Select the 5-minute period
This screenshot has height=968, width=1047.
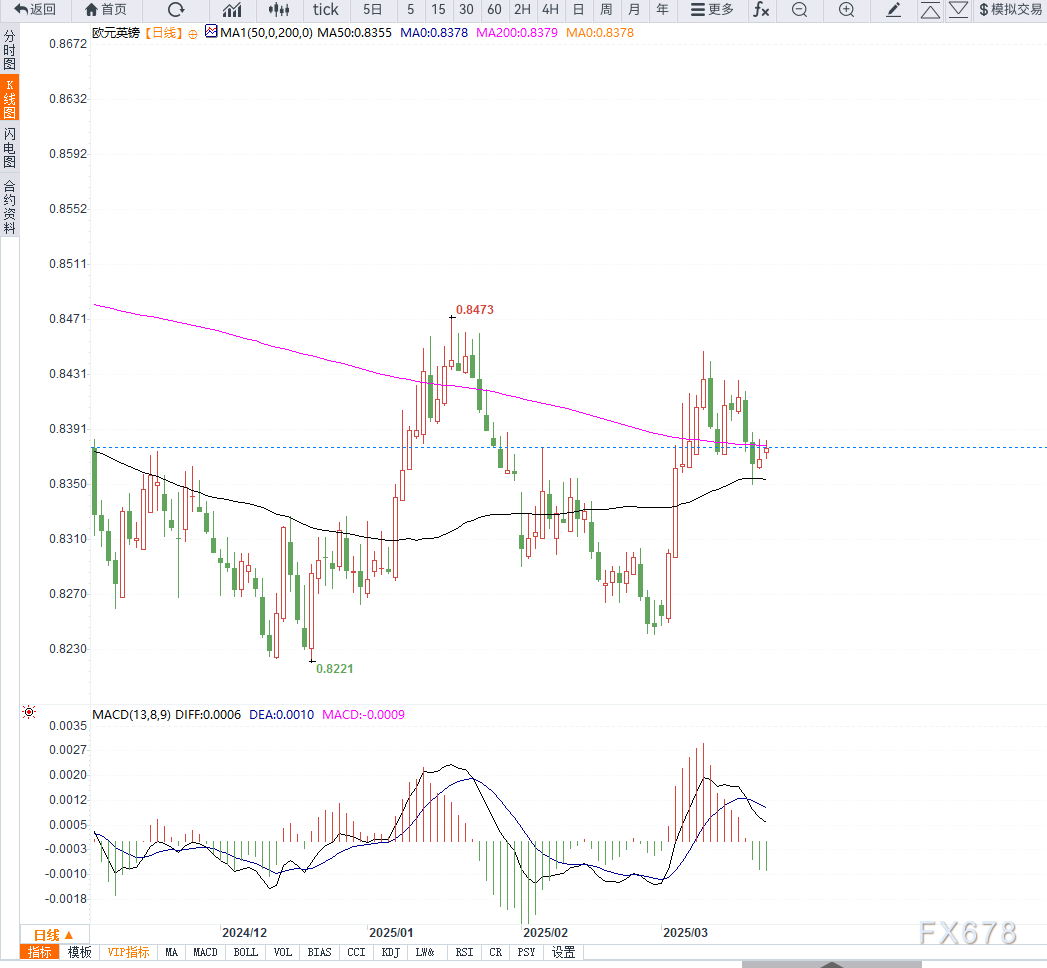click(x=410, y=9)
